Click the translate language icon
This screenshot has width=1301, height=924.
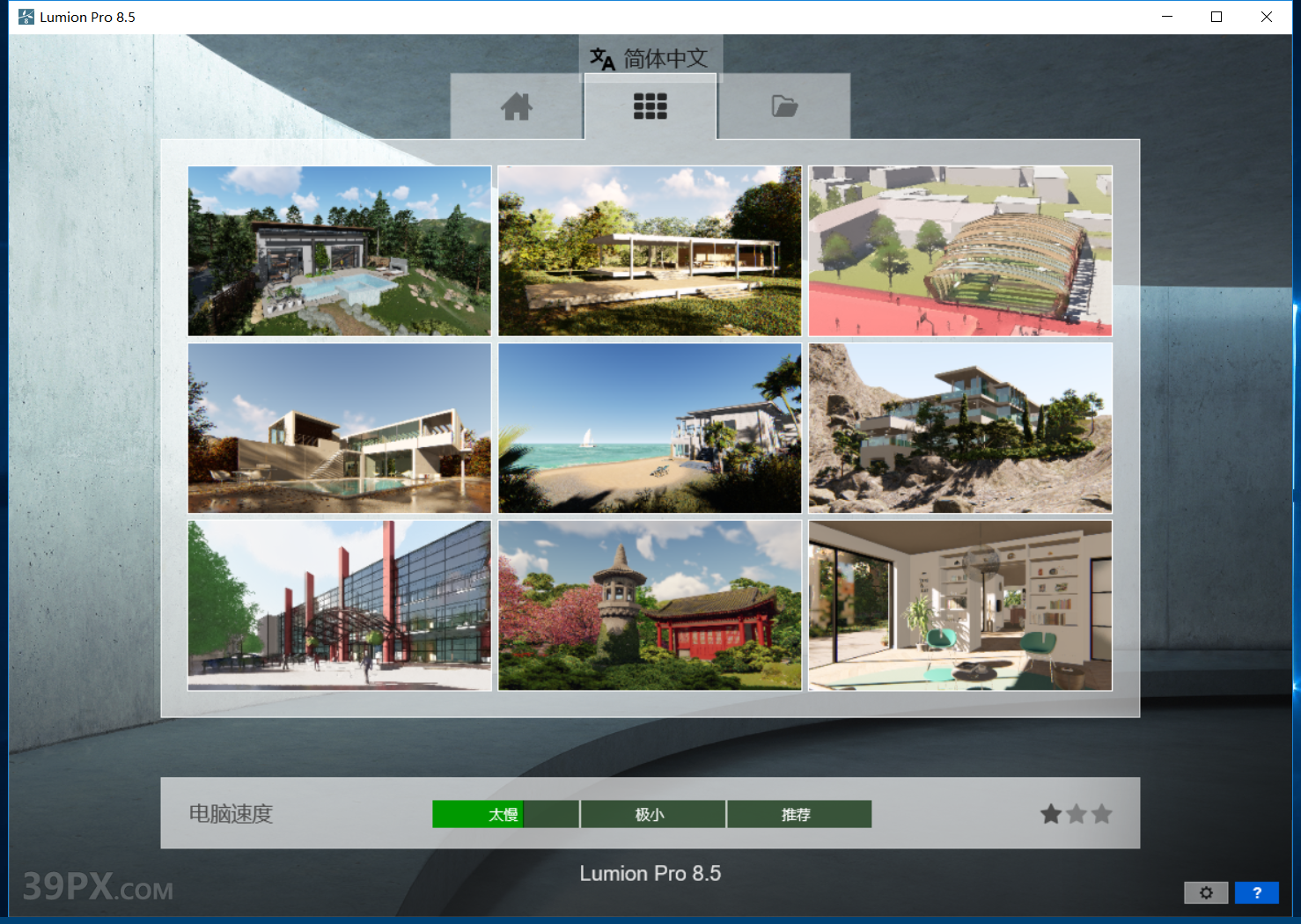(602, 59)
